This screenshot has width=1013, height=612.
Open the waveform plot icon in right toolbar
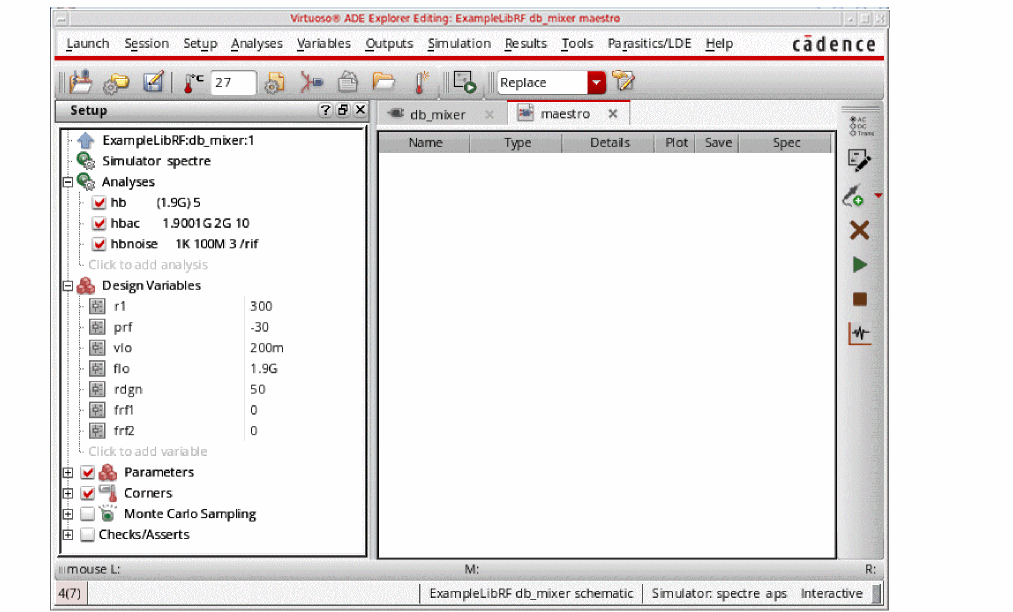coord(859,333)
